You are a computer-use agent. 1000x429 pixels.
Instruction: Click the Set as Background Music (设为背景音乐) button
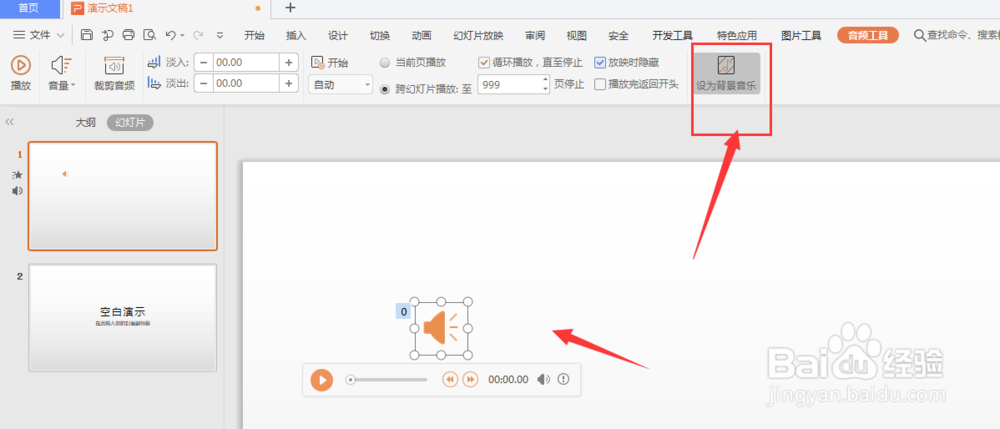pyautogui.click(x=727, y=74)
